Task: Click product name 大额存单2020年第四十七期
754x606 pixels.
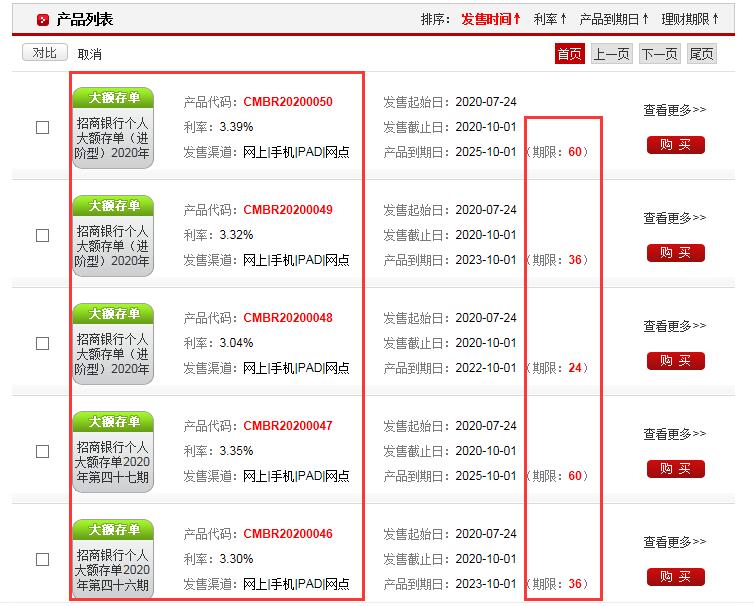Action: point(113,462)
